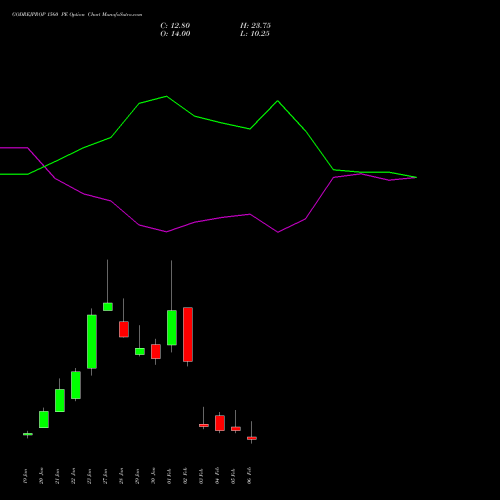Click the tall green candle for 23 Jan

click(x=92, y=342)
